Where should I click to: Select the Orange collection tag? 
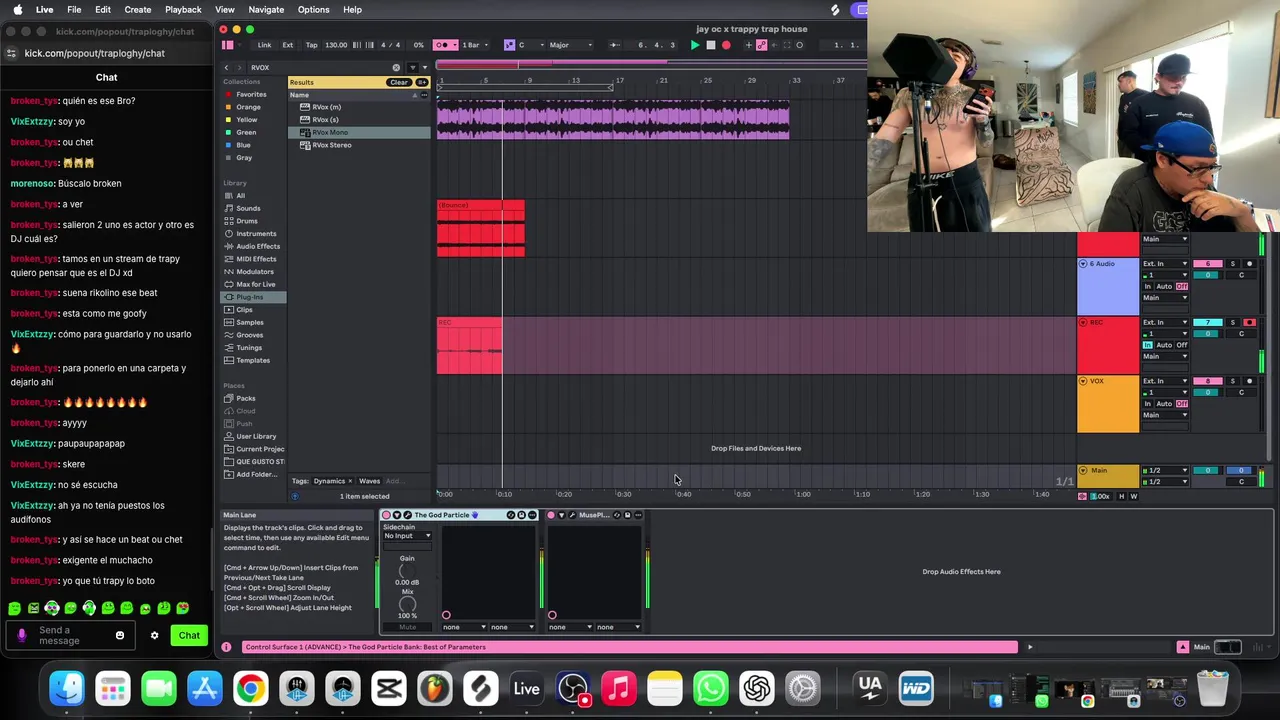click(x=248, y=107)
